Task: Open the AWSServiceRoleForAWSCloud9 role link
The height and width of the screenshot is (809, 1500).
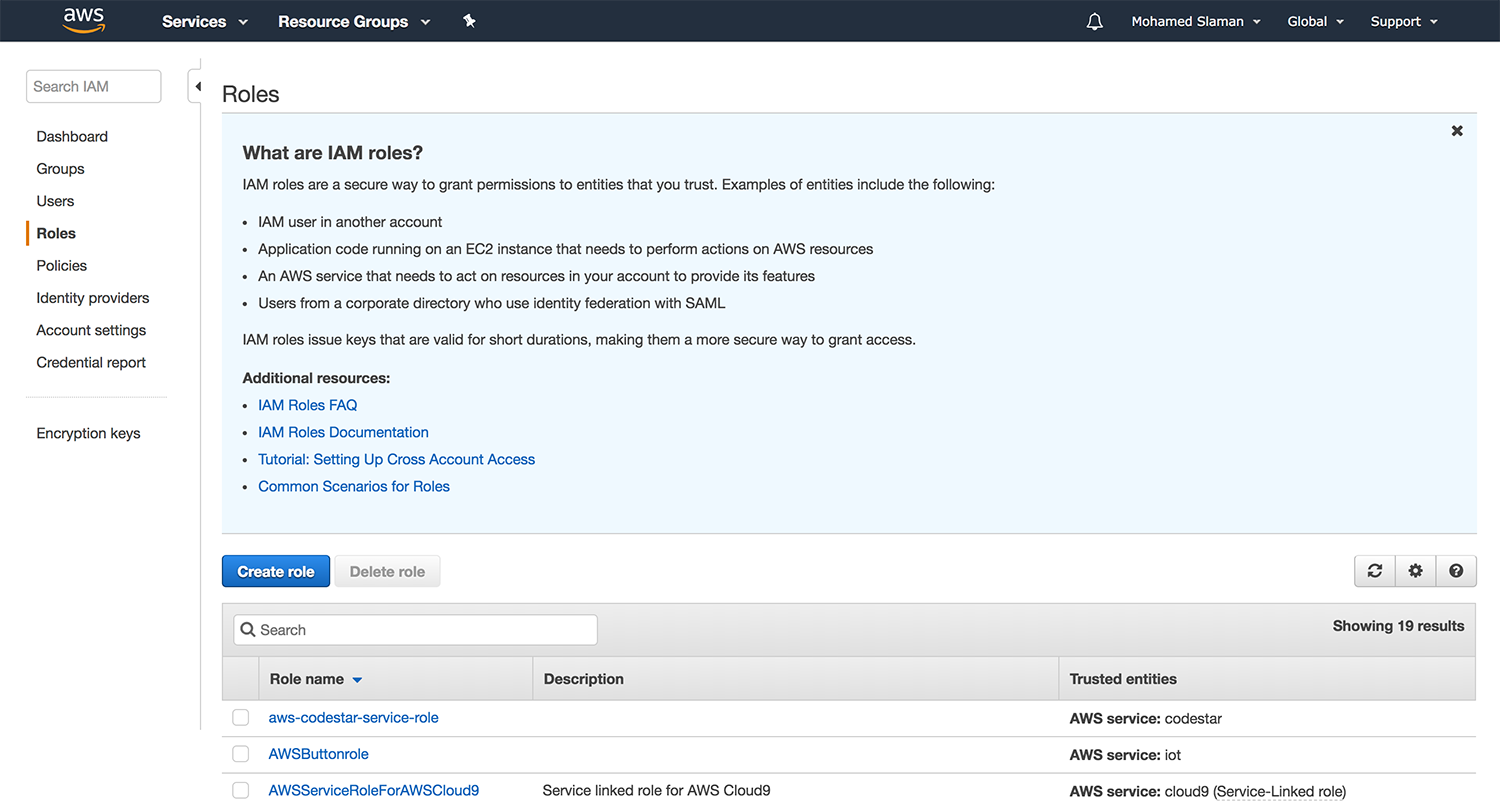Action: pos(373,790)
